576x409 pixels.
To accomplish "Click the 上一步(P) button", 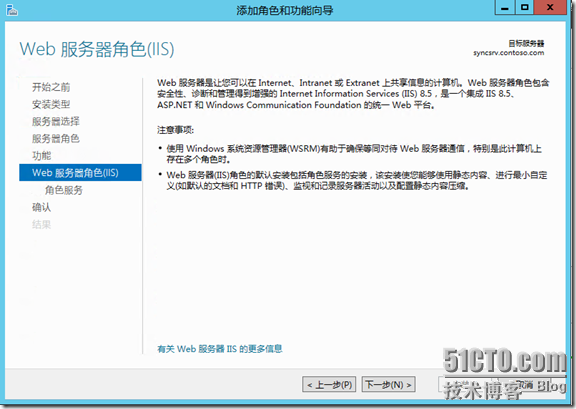I will 329,385.
